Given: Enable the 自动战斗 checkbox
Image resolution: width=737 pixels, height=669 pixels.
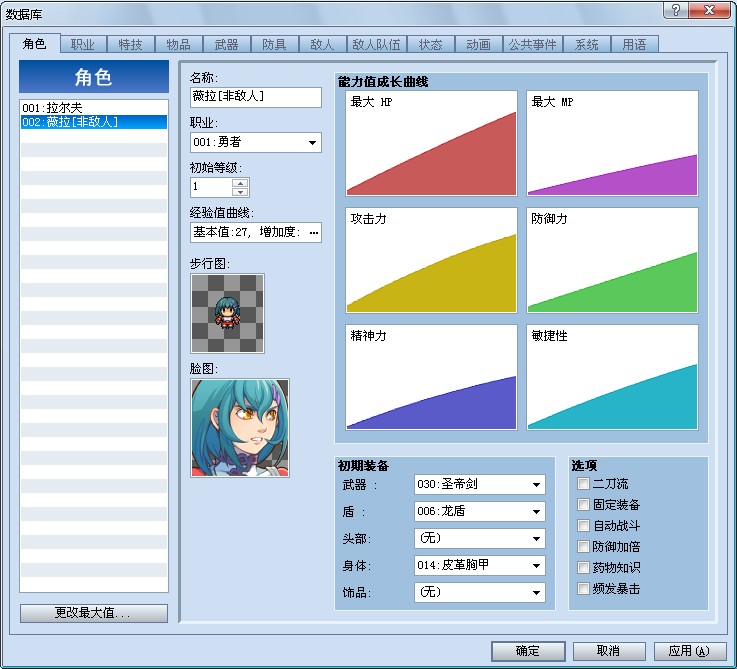Looking at the screenshot, I should click(583, 525).
